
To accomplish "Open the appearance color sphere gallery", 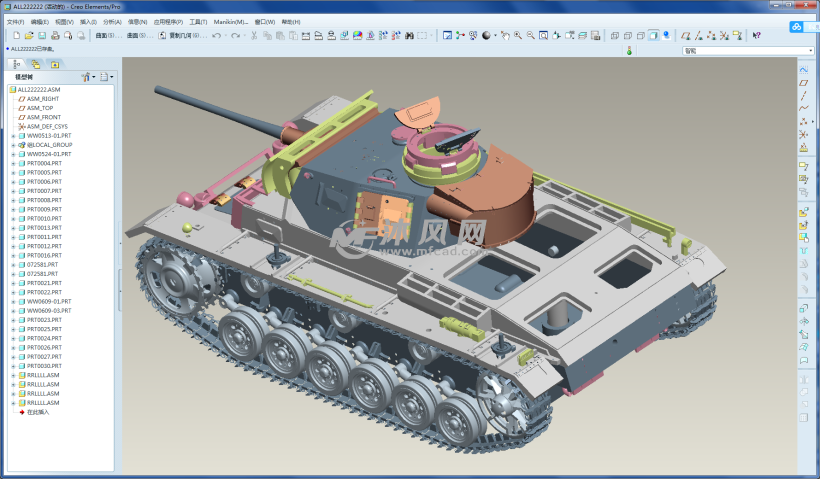I will [487, 35].
